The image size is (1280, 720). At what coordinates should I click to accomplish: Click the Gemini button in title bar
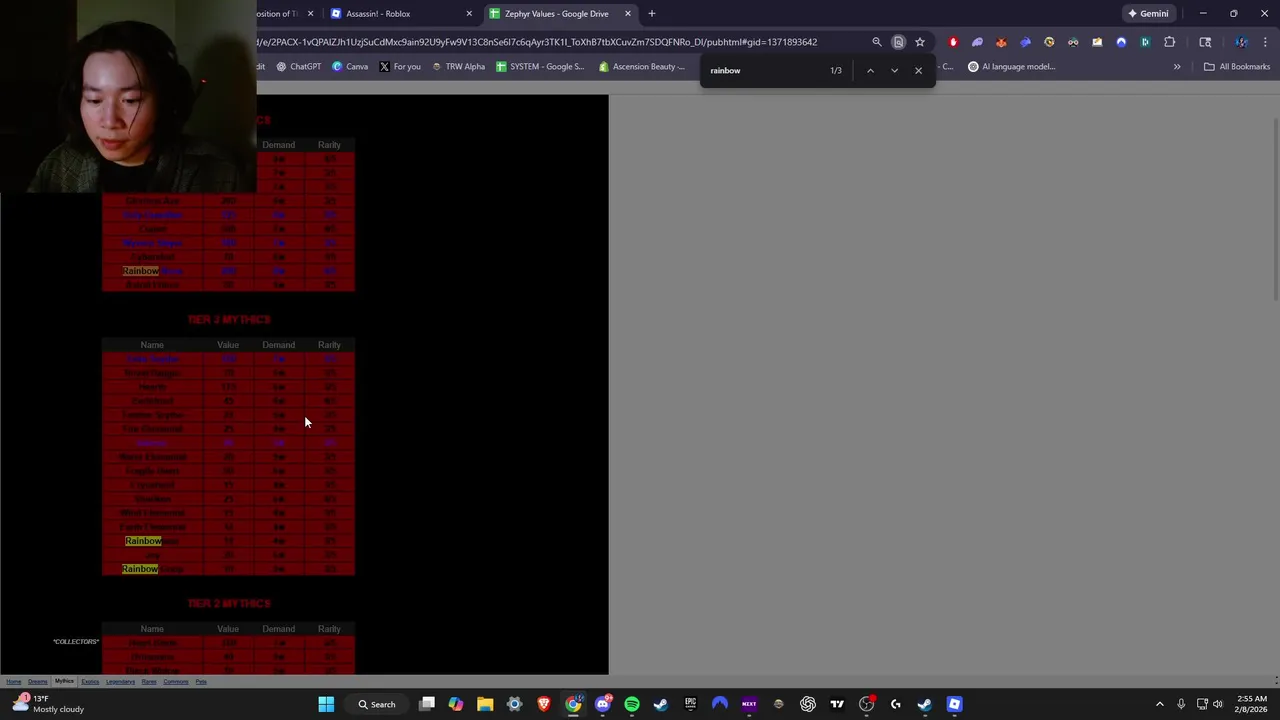coord(1148,14)
